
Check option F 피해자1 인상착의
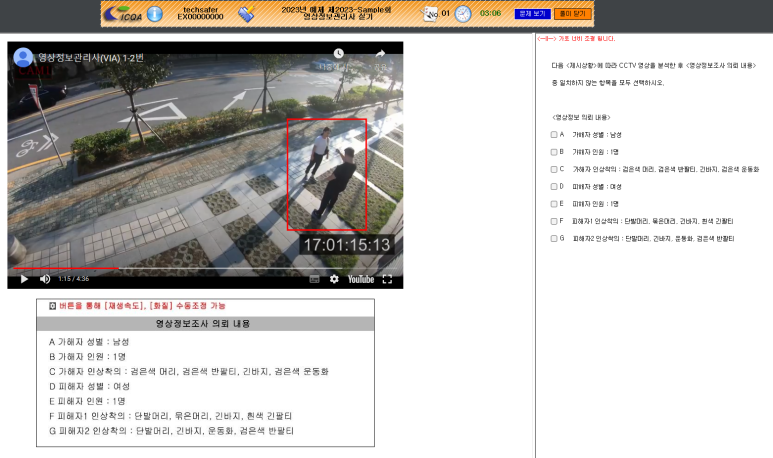pos(554,221)
